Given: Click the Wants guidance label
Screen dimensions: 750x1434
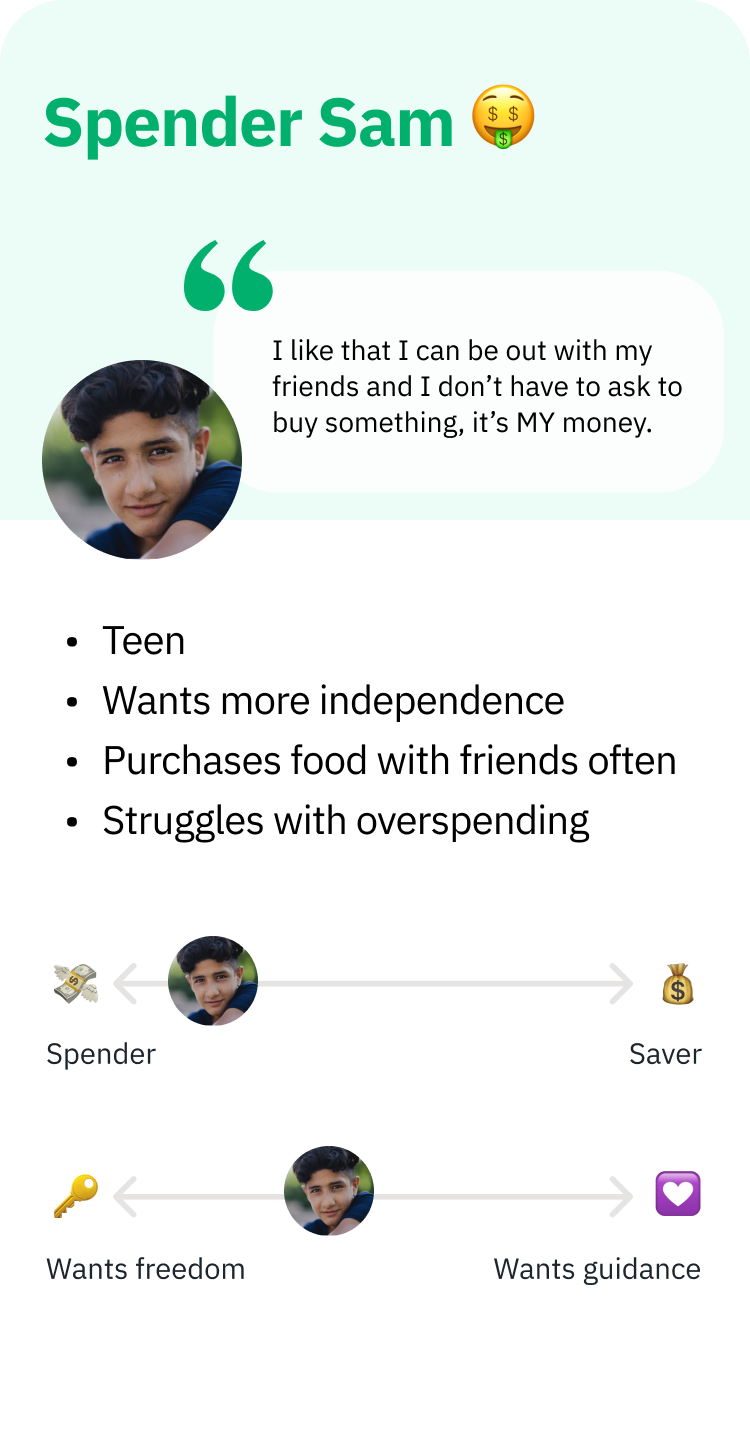Looking at the screenshot, I should tap(597, 1269).
